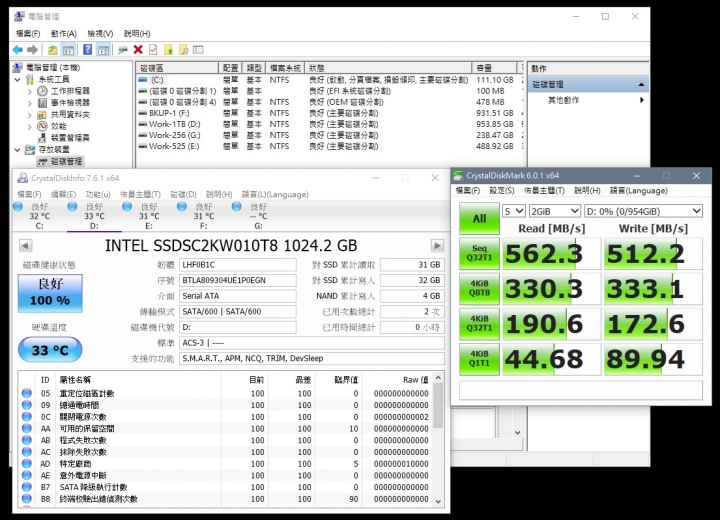Open 磁碟(D) menu in CrystalDiskInfo
720x520 pixels.
pyautogui.click(x=183, y=194)
